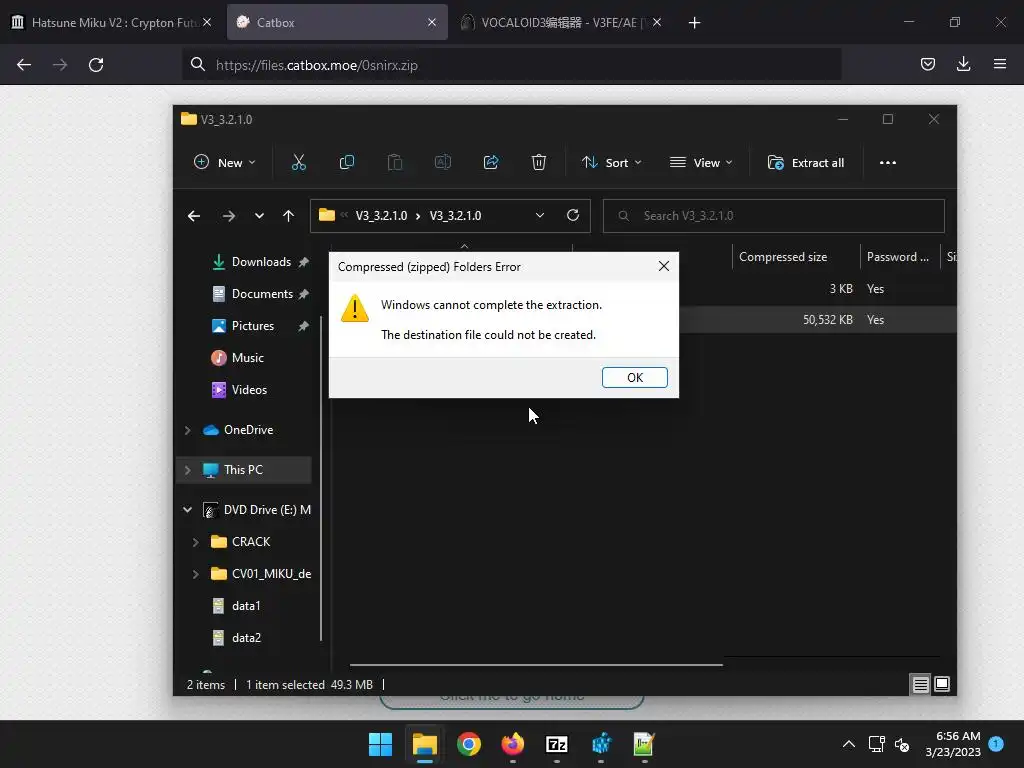Select the This PC sidebar entry
Screen dimensions: 1024x768
point(243,470)
